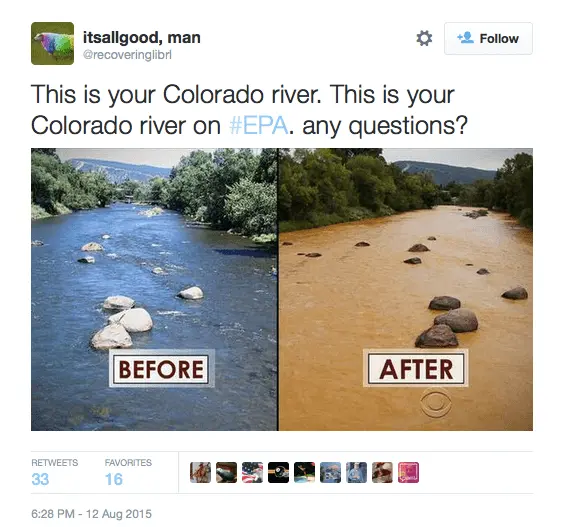This screenshot has width=564, height=527.
Task: Open the gear settings icon beside Follow
Action: coord(424,38)
